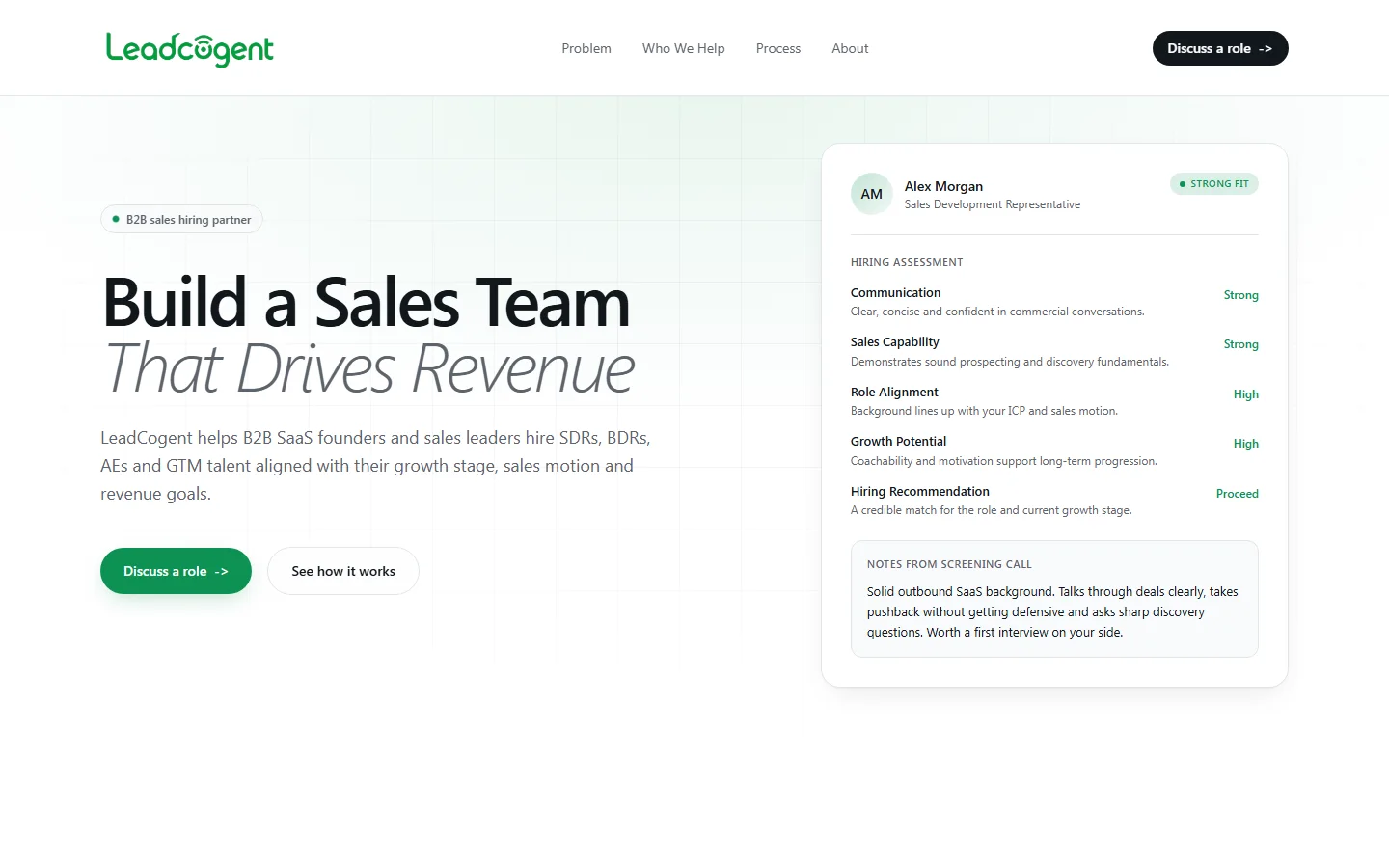The width and height of the screenshot is (1389, 868).
Task: Click the Communication assessment row title
Action: click(895, 292)
